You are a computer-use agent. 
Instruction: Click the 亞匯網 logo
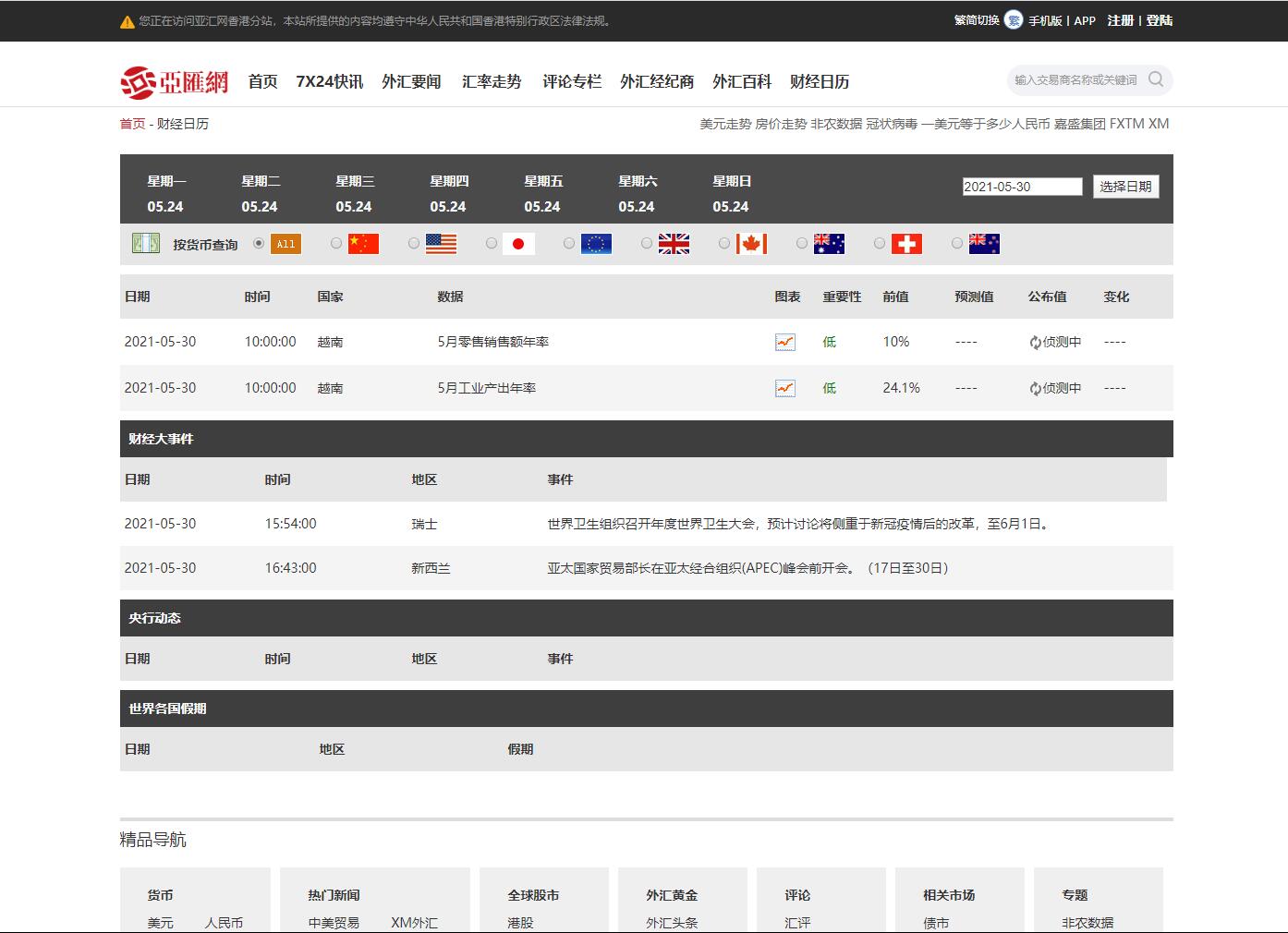pos(175,81)
